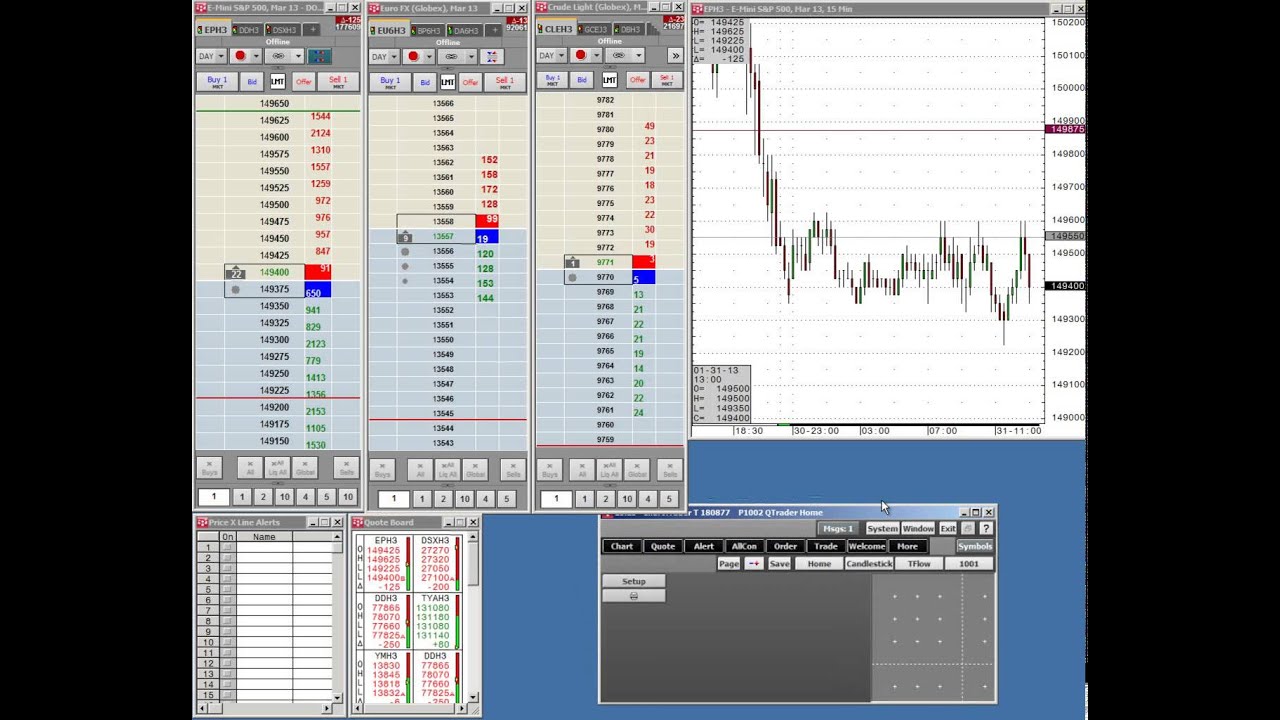Expand hidden toolbar items with double chevron
Image resolution: width=1280 pixels, height=720 pixels.
(675, 56)
